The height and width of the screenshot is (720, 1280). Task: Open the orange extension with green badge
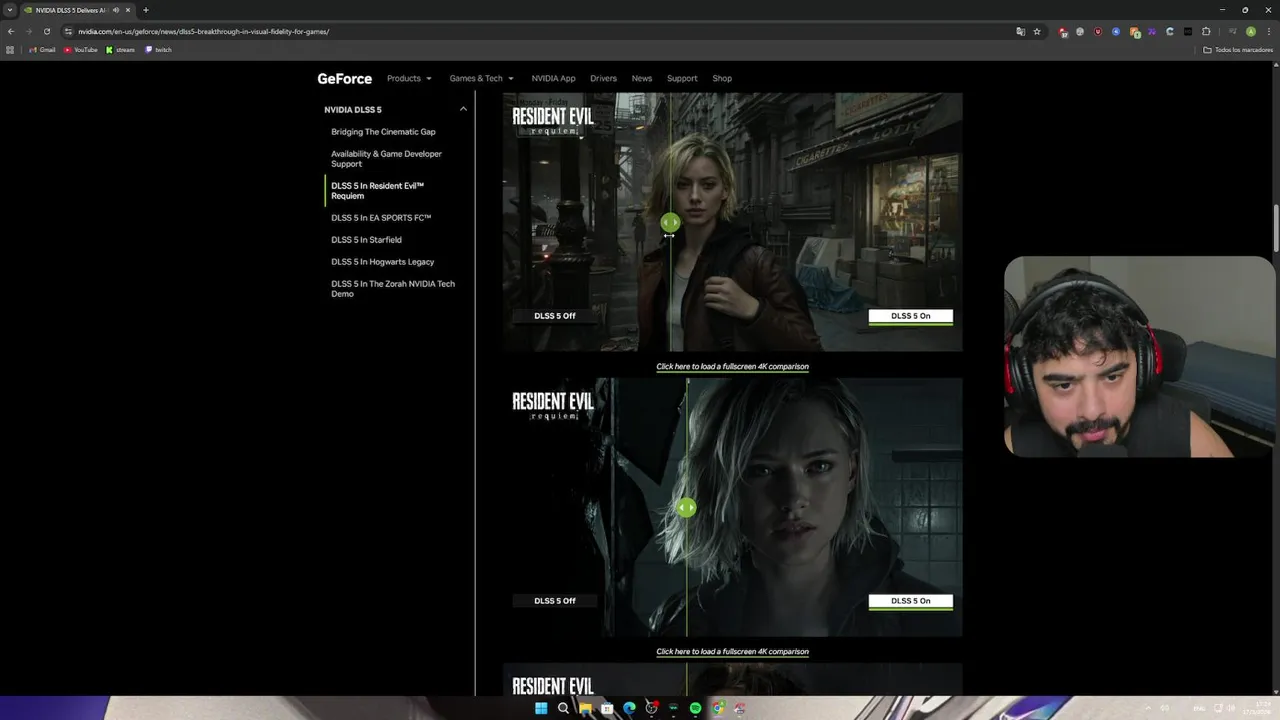click(x=1135, y=32)
